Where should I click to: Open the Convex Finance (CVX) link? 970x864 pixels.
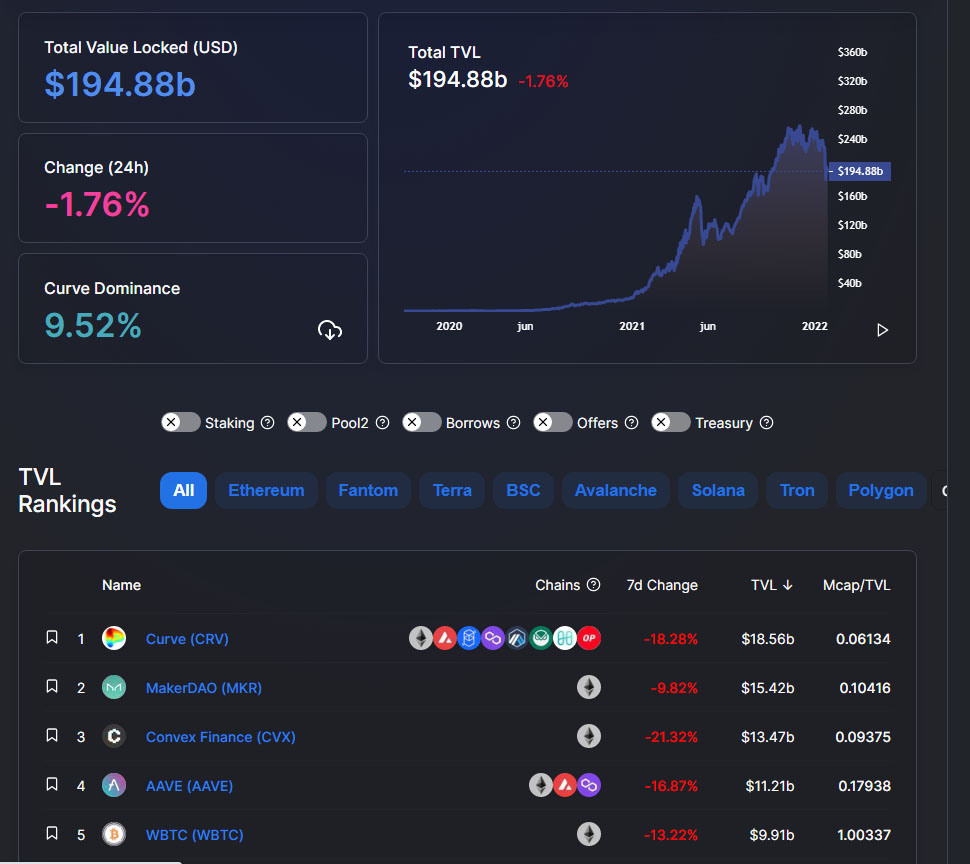pos(220,737)
